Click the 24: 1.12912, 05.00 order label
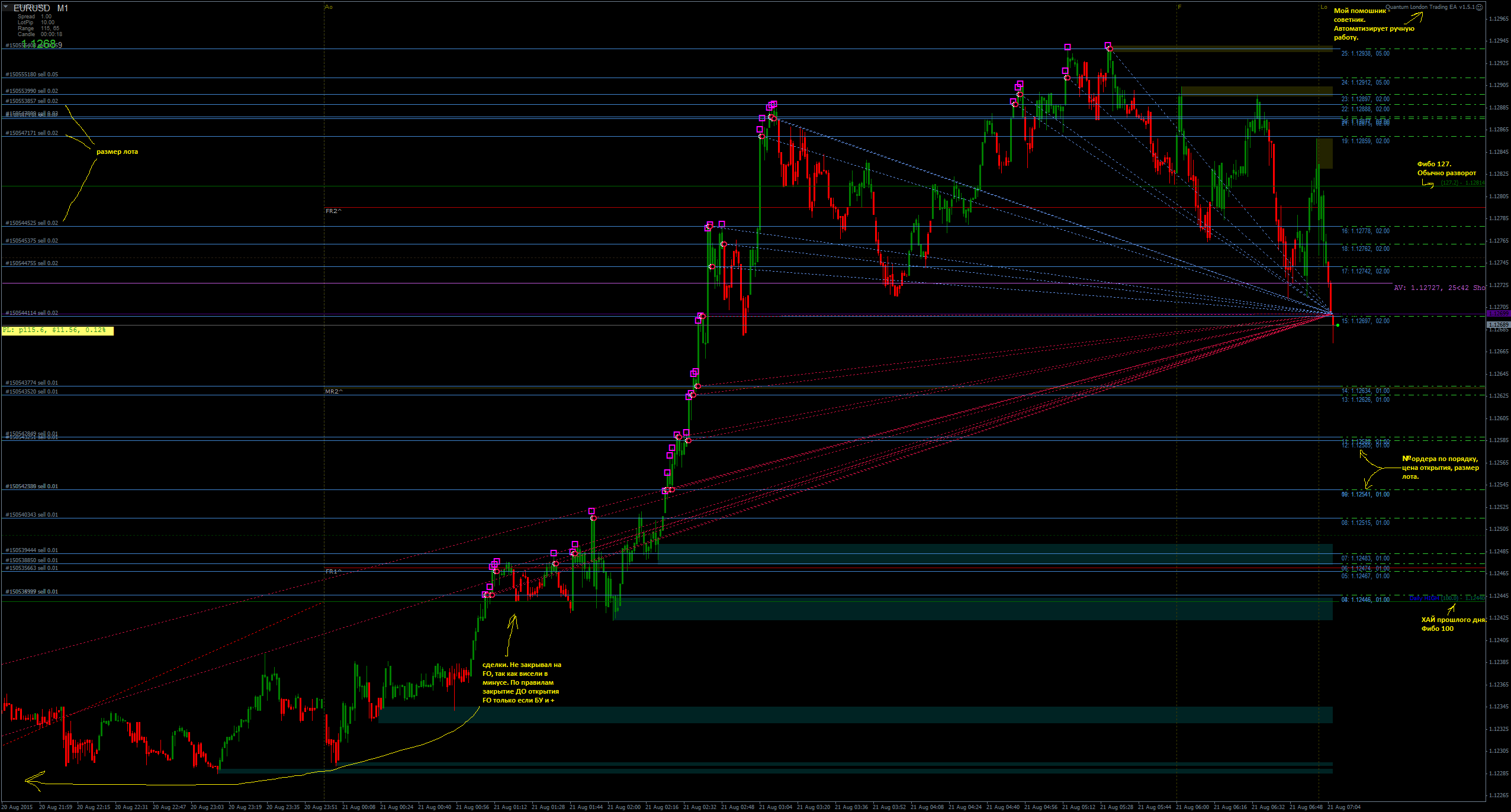 1365,83
